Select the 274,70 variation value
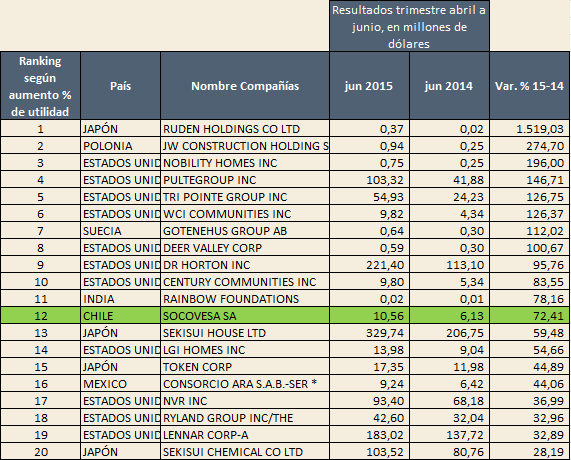This screenshot has height=460, width=571. pyautogui.click(x=529, y=146)
